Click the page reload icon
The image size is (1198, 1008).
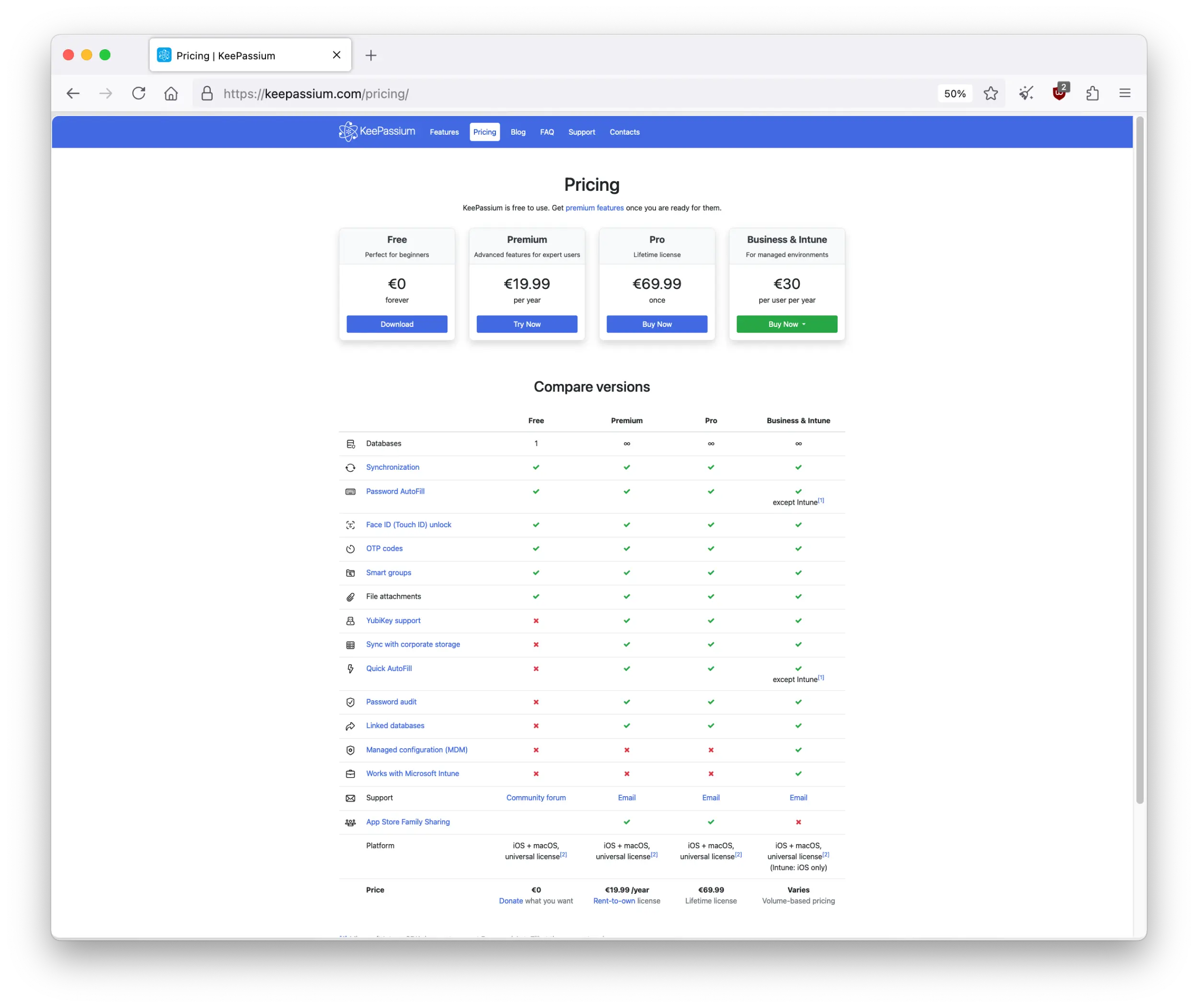click(138, 93)
